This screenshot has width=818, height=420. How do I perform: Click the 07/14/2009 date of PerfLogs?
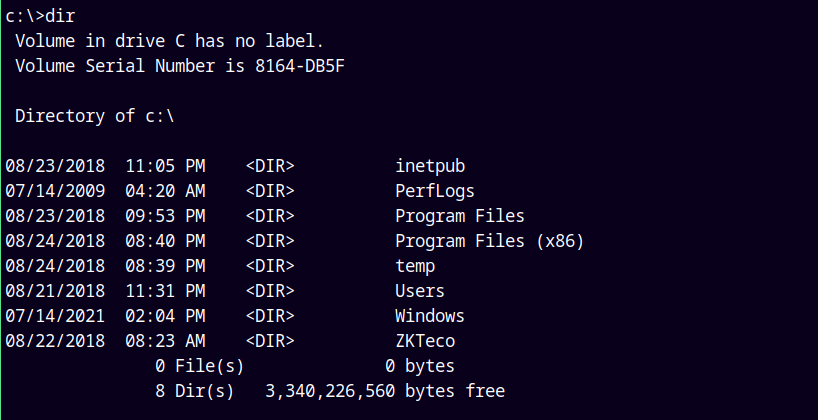(x=55, y=191)
